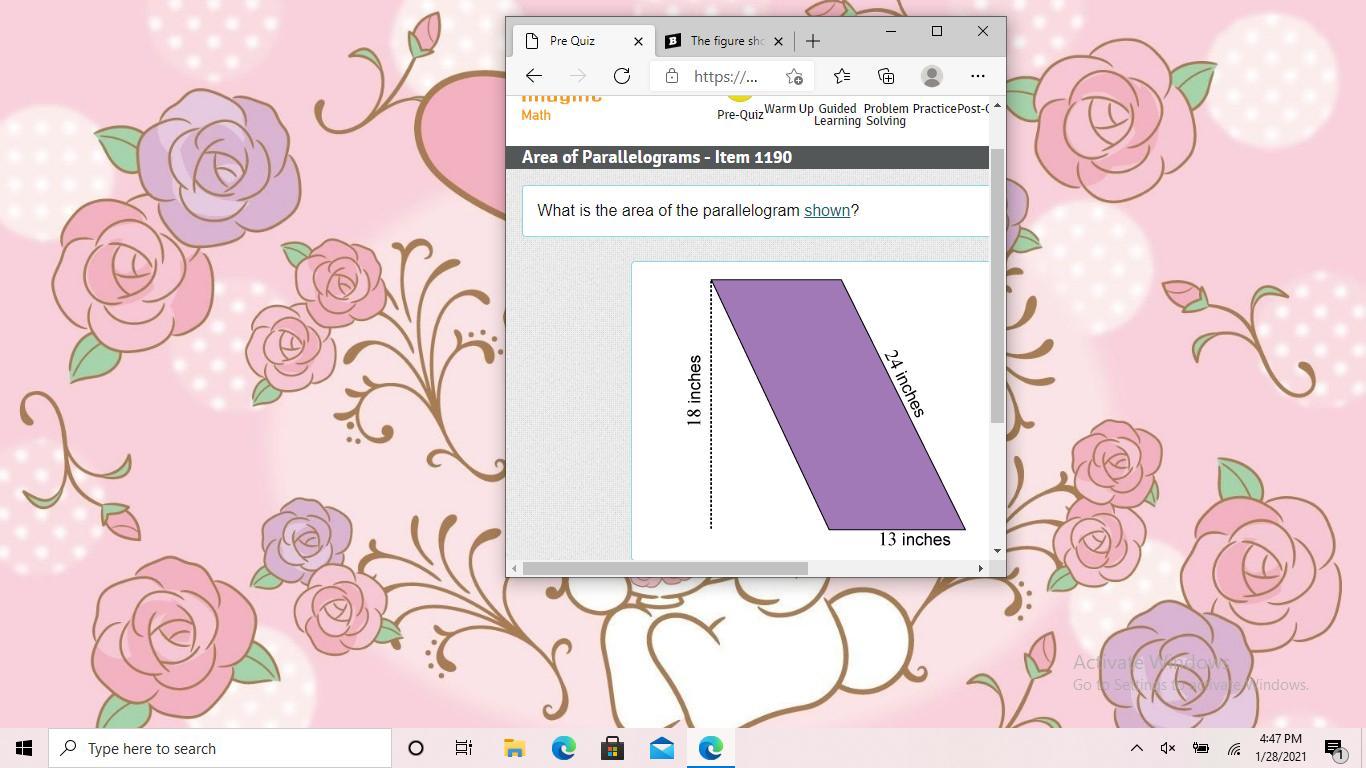Click the page scroll up arrow

coord(997,104)
